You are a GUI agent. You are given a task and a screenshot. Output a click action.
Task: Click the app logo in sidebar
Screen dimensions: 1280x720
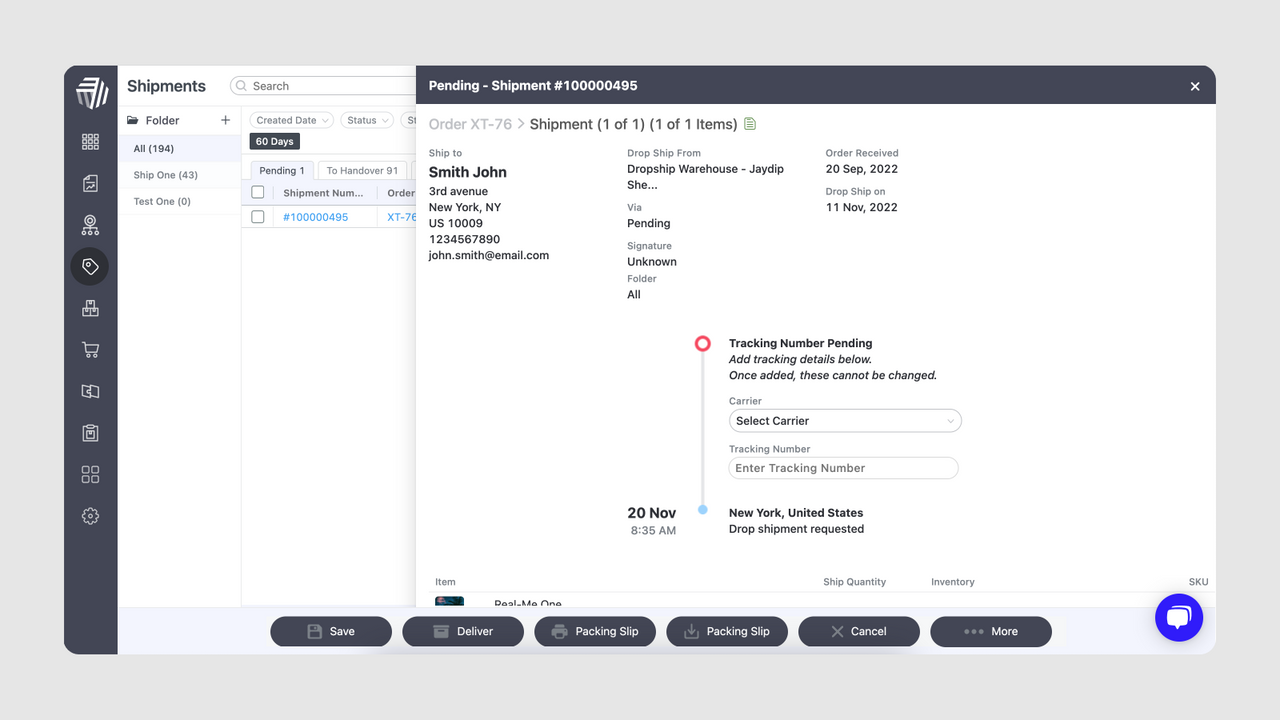pyautogui.click(x=91, y=92)
